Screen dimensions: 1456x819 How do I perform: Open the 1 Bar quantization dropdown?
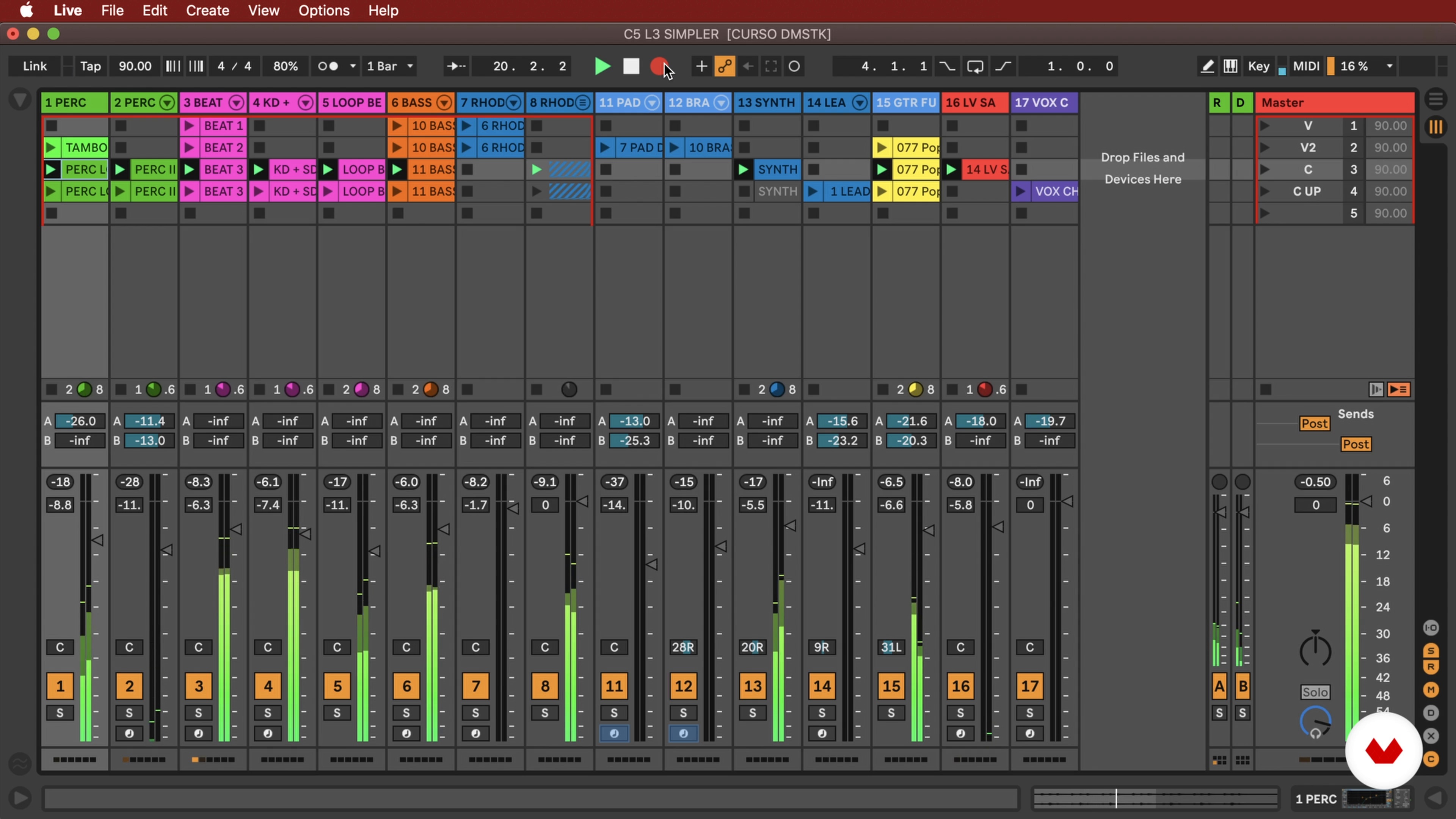390,66
